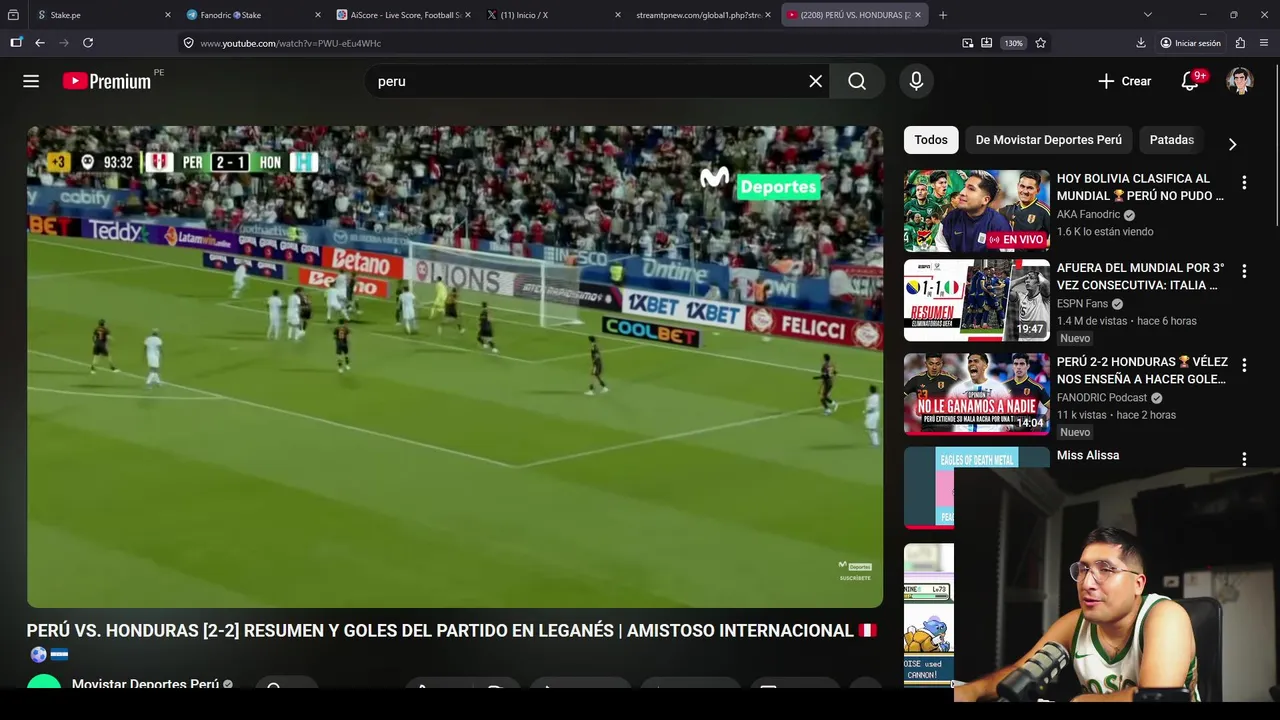
Task: Reload the current page
Action: tap(88, 43)
